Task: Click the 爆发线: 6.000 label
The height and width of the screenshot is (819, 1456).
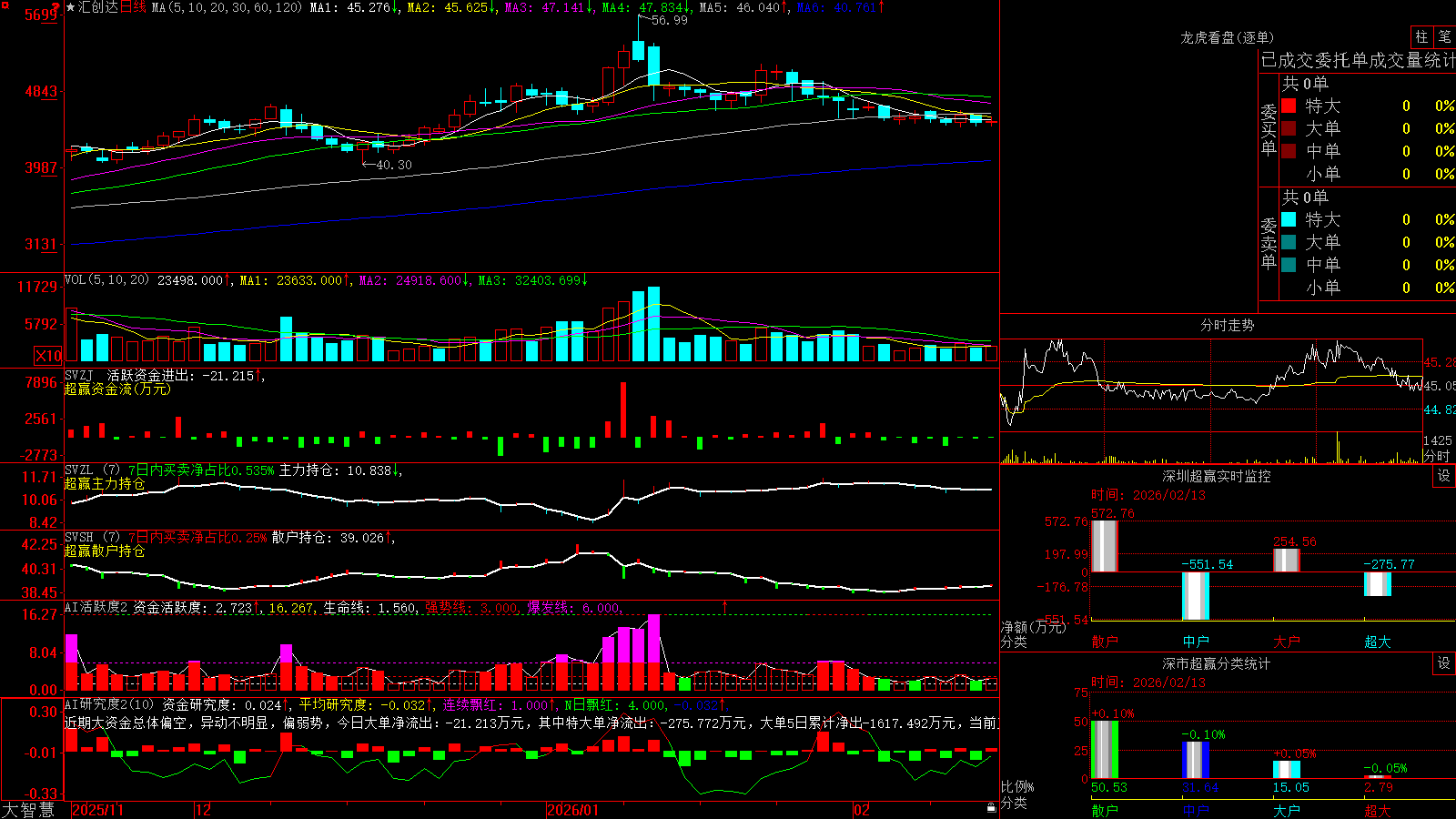Action: [574, 607]
